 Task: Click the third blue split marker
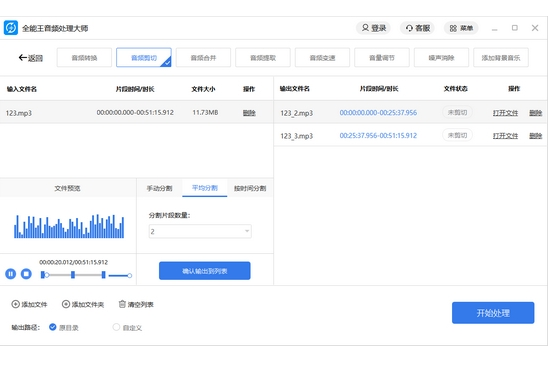point(103,275)
